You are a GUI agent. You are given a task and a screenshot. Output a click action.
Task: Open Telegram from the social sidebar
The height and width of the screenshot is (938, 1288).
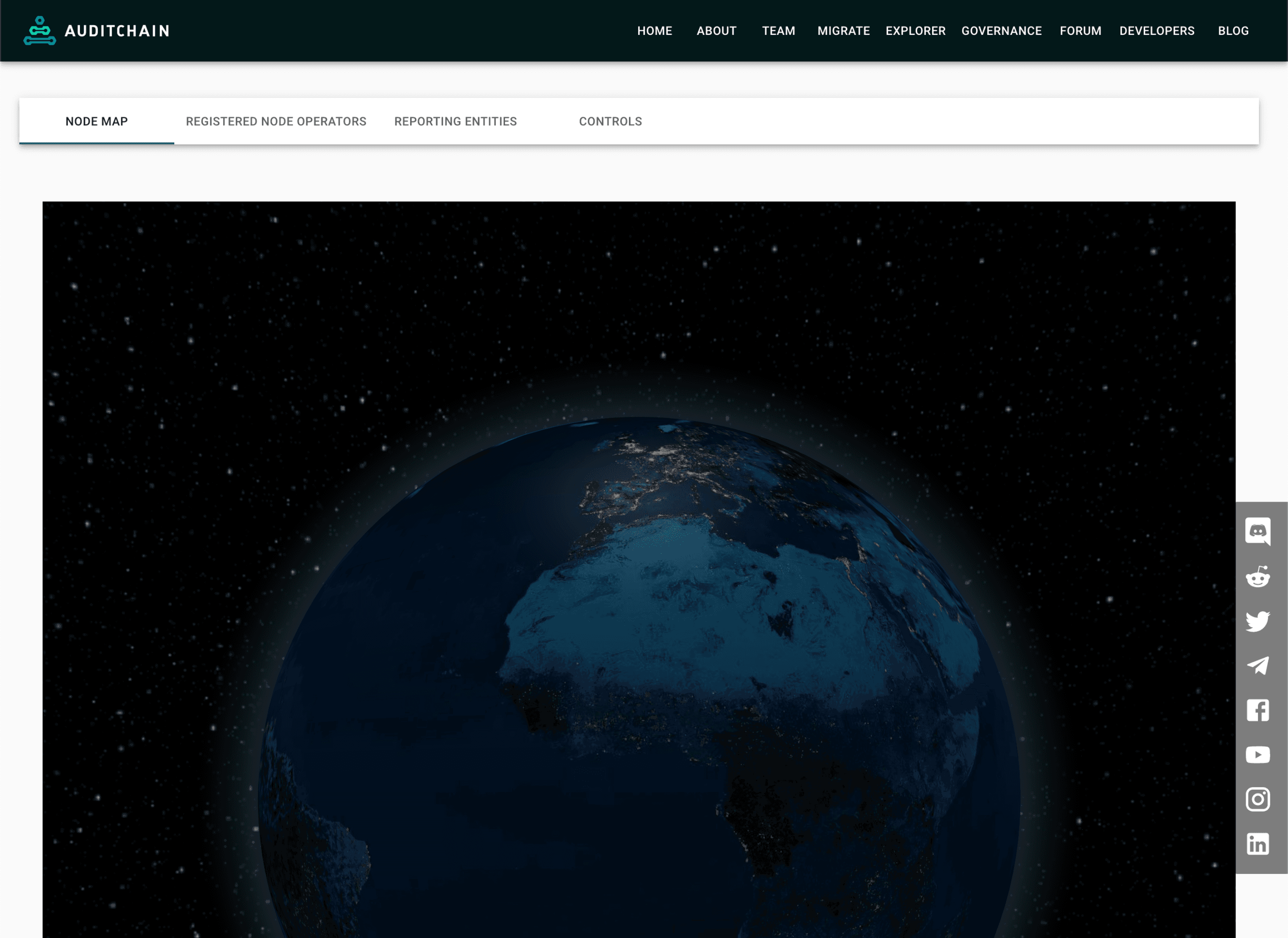[x=1258, y=666]
